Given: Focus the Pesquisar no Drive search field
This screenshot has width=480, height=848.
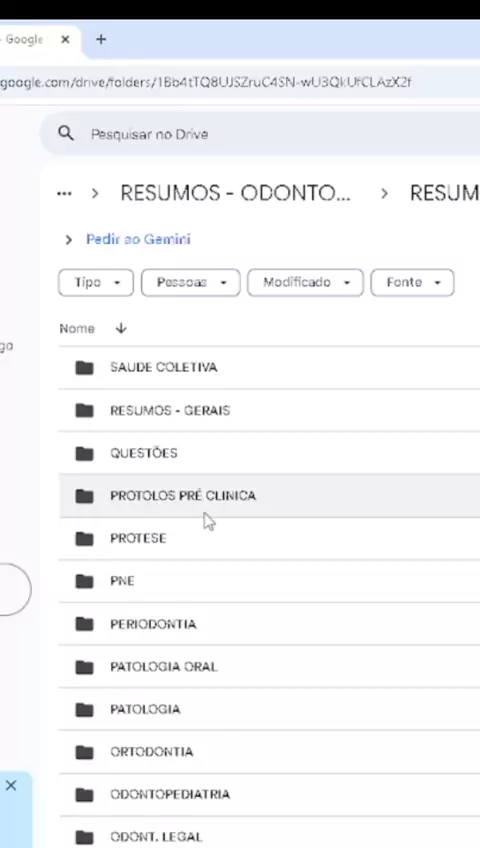Looking at the screenshot, I should coord(259,134).
